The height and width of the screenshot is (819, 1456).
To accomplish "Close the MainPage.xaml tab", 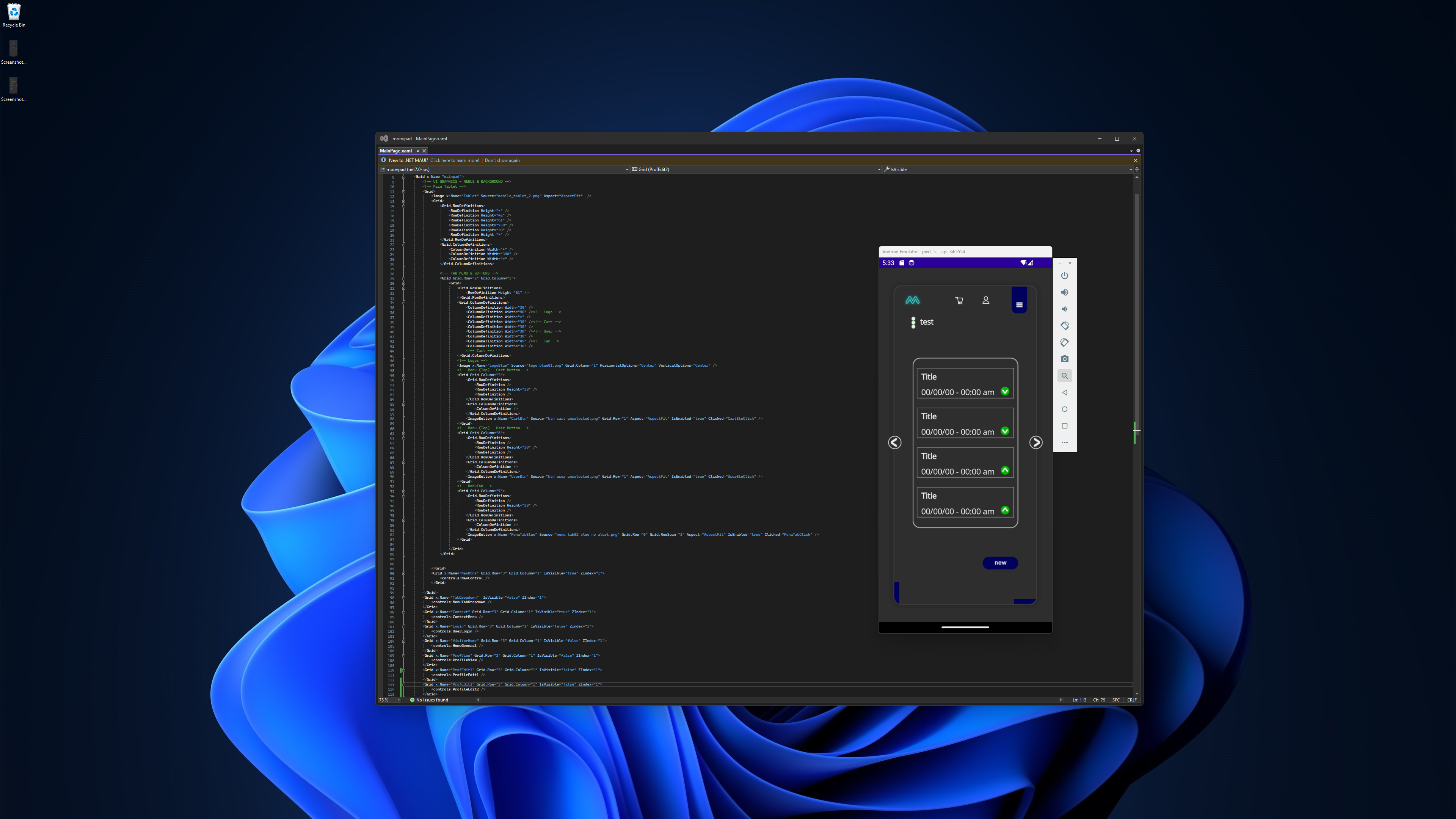I will pos(424,151).
